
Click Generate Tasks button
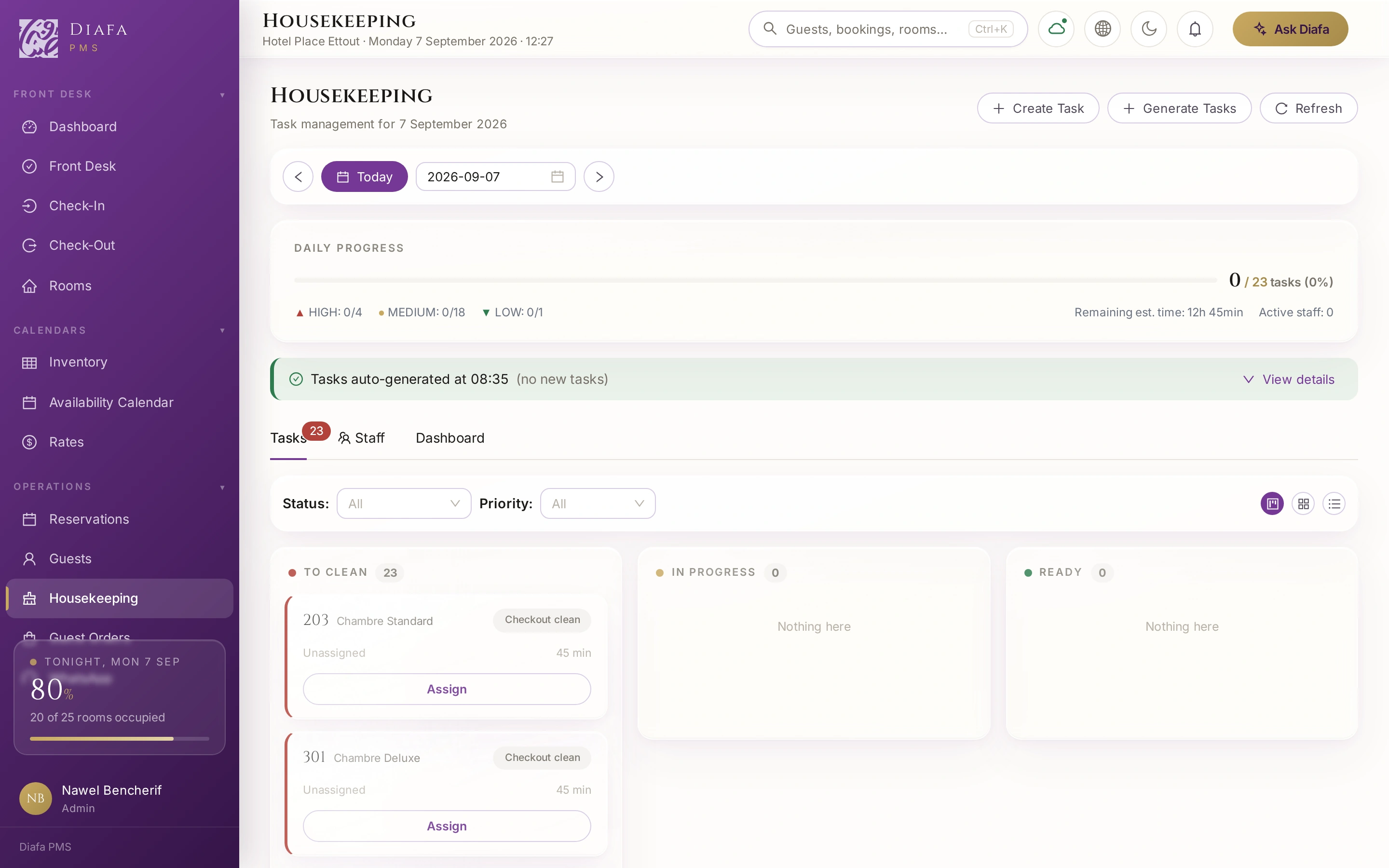point(1179,108)
